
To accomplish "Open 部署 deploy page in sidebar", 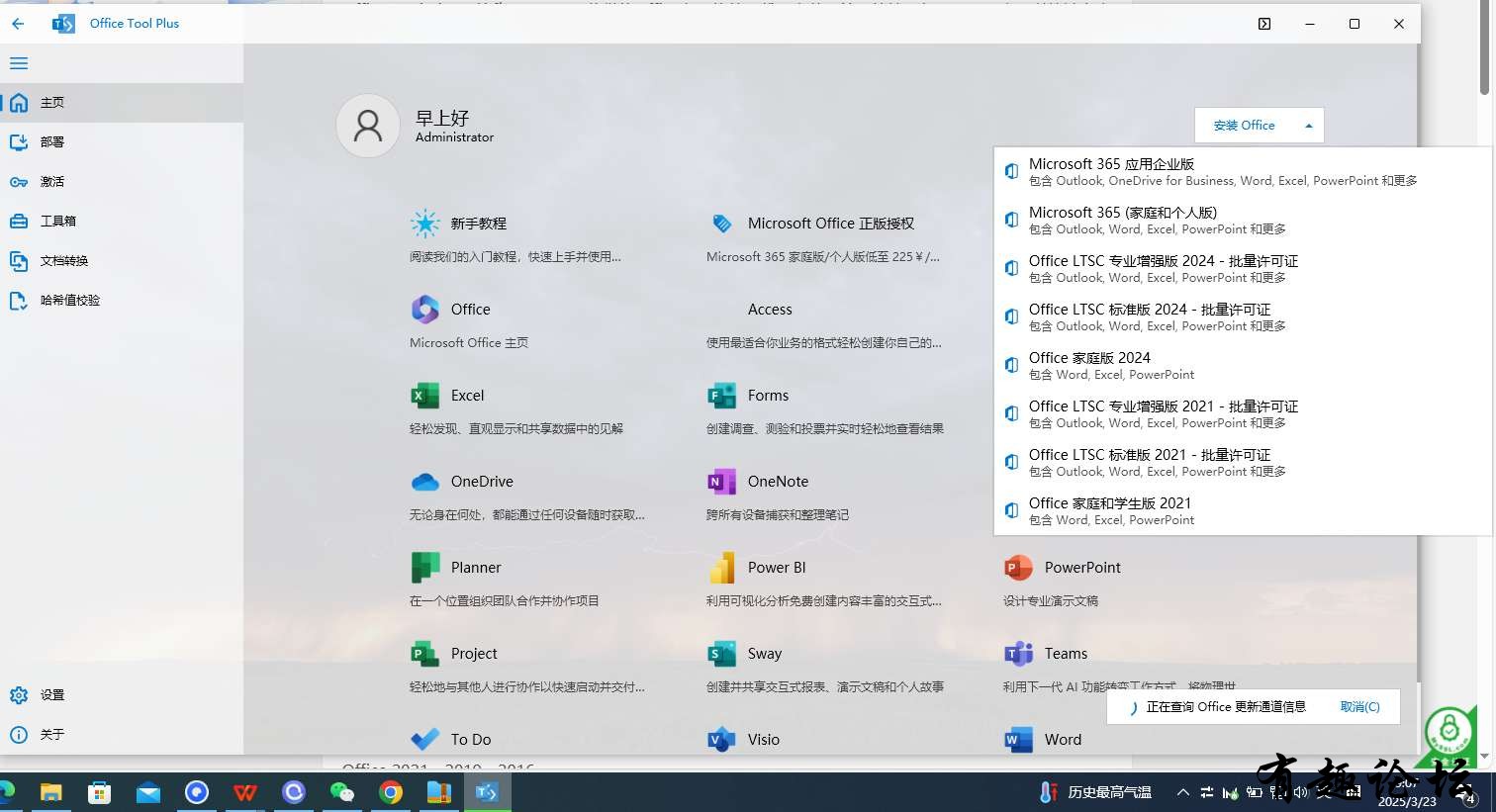I will [122, 142].
